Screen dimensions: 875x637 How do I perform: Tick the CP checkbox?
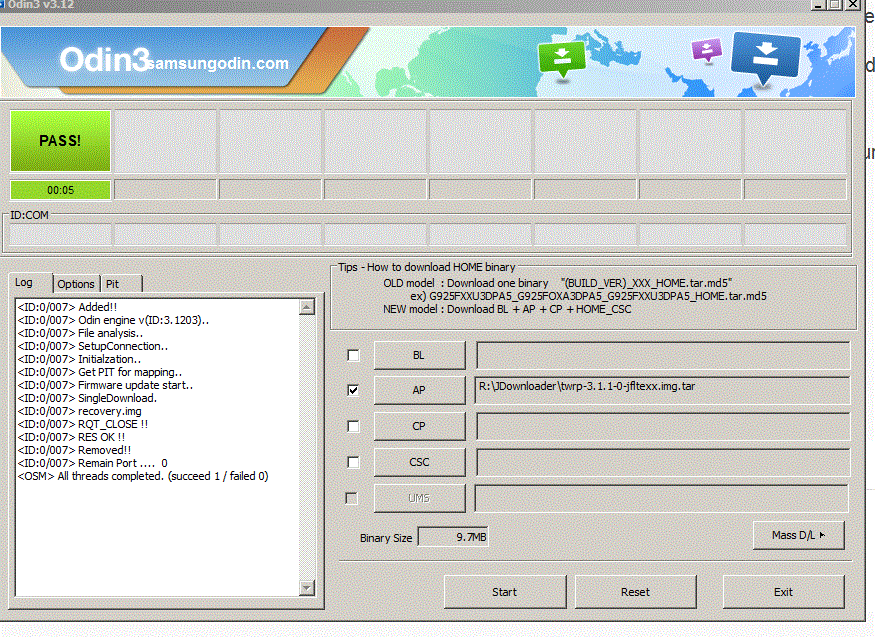tap(353, 426)
